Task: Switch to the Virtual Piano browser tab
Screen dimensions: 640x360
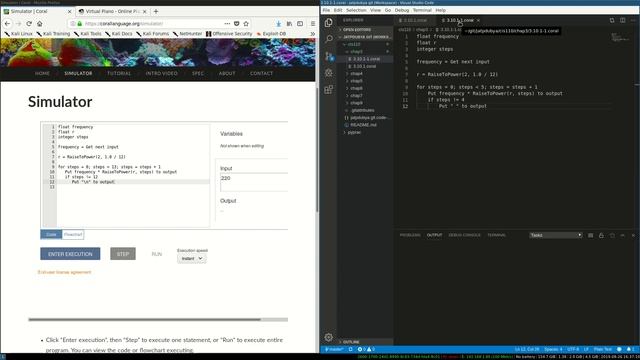Action: [113, 11]
